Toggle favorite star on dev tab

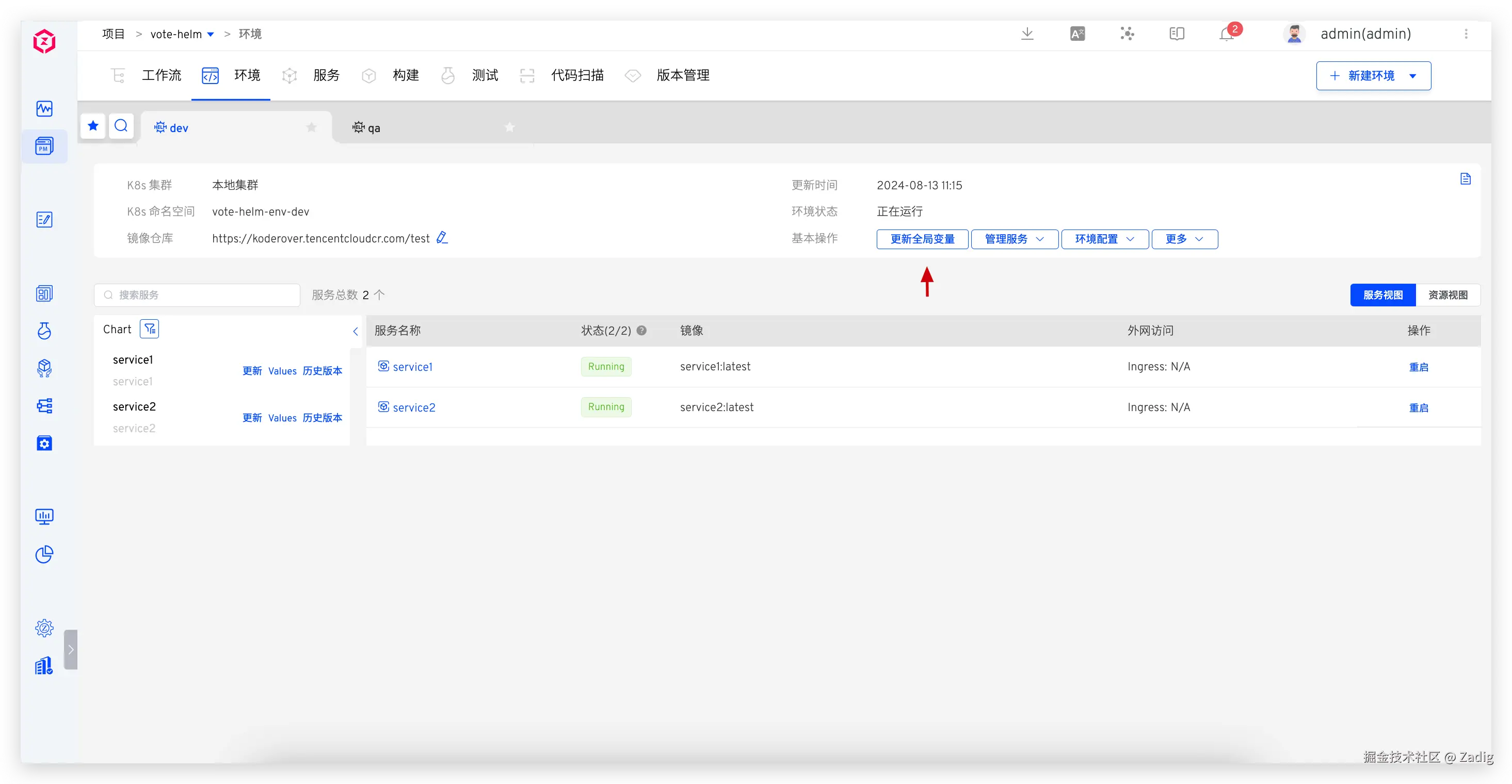[x=312, y=127]
